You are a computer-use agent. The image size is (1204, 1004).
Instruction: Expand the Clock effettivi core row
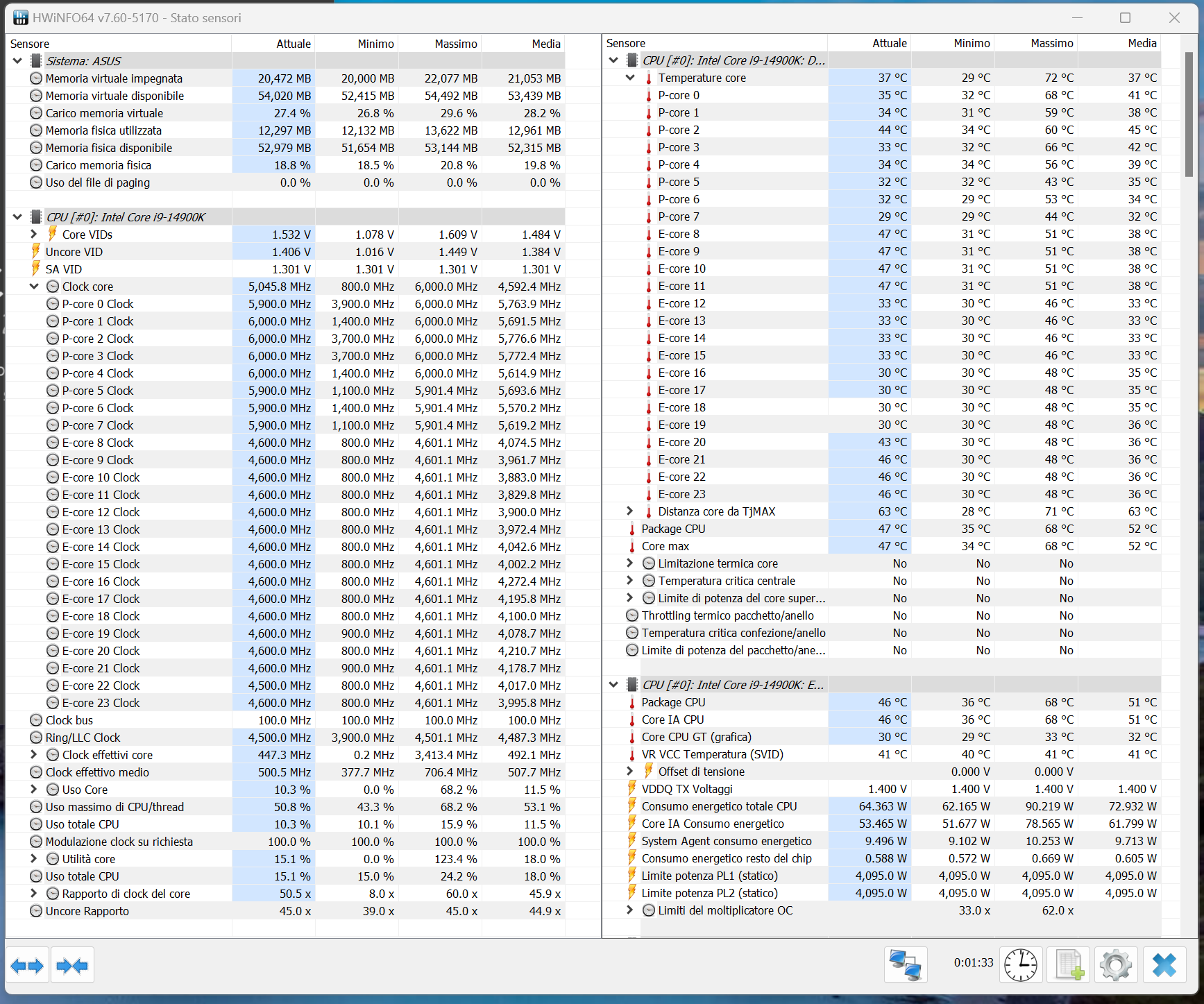tap(34, 755)
